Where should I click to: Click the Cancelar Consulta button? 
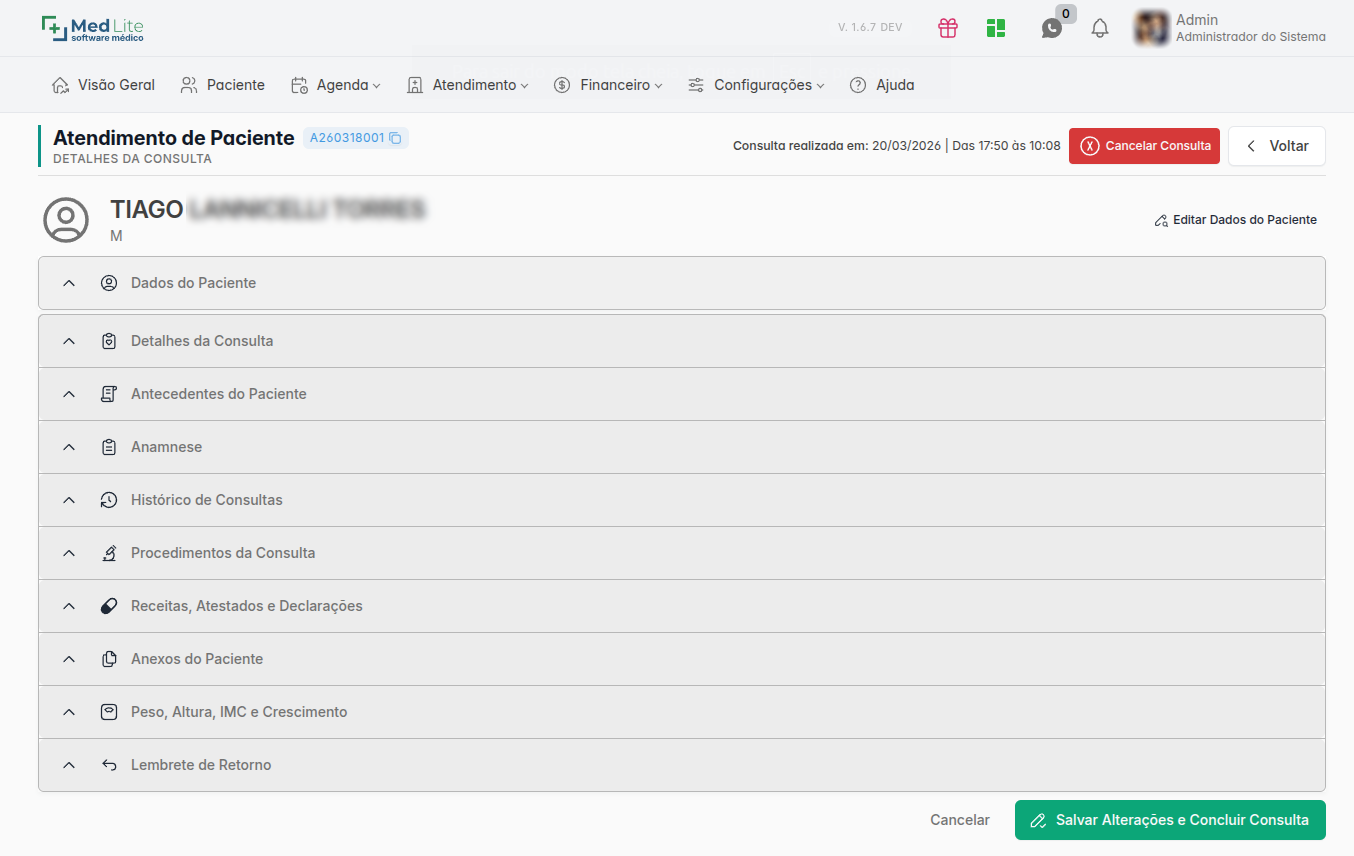[x=1144, y=146]
